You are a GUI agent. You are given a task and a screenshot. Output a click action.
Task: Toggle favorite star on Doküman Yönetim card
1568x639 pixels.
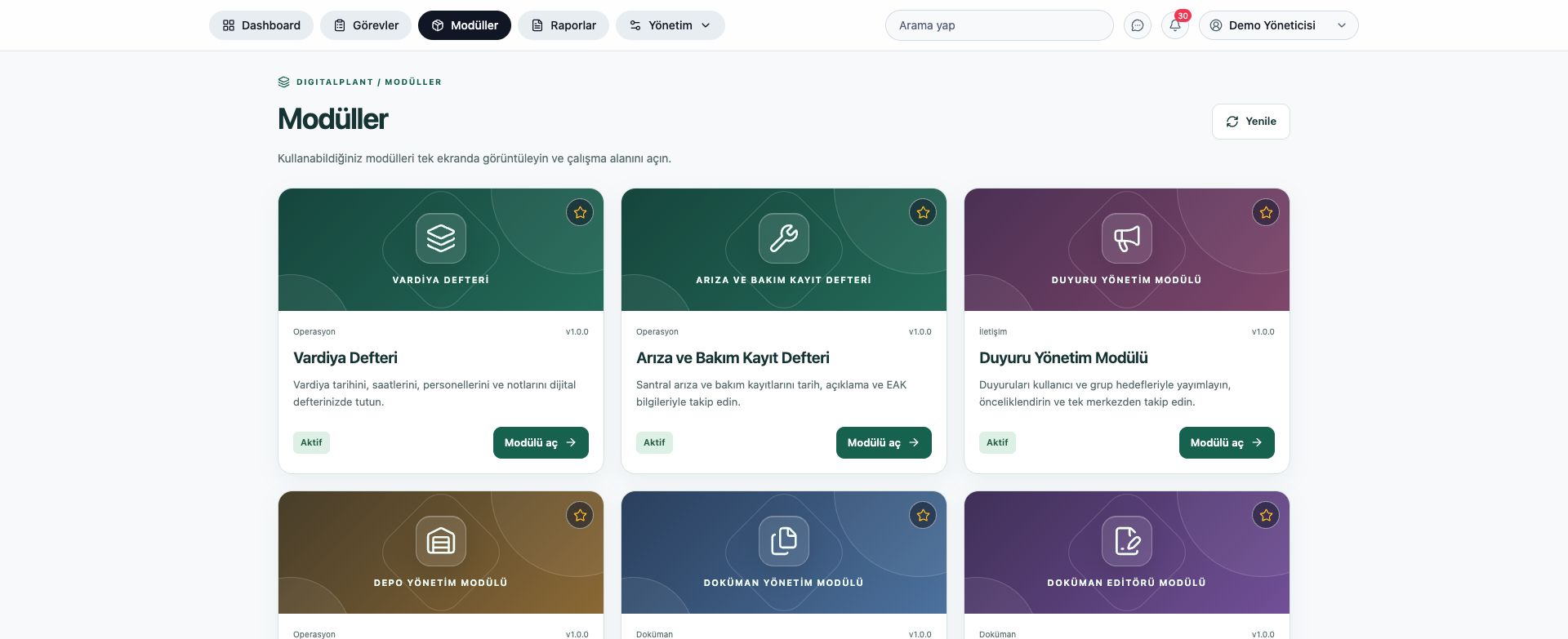tap(923, 516)
